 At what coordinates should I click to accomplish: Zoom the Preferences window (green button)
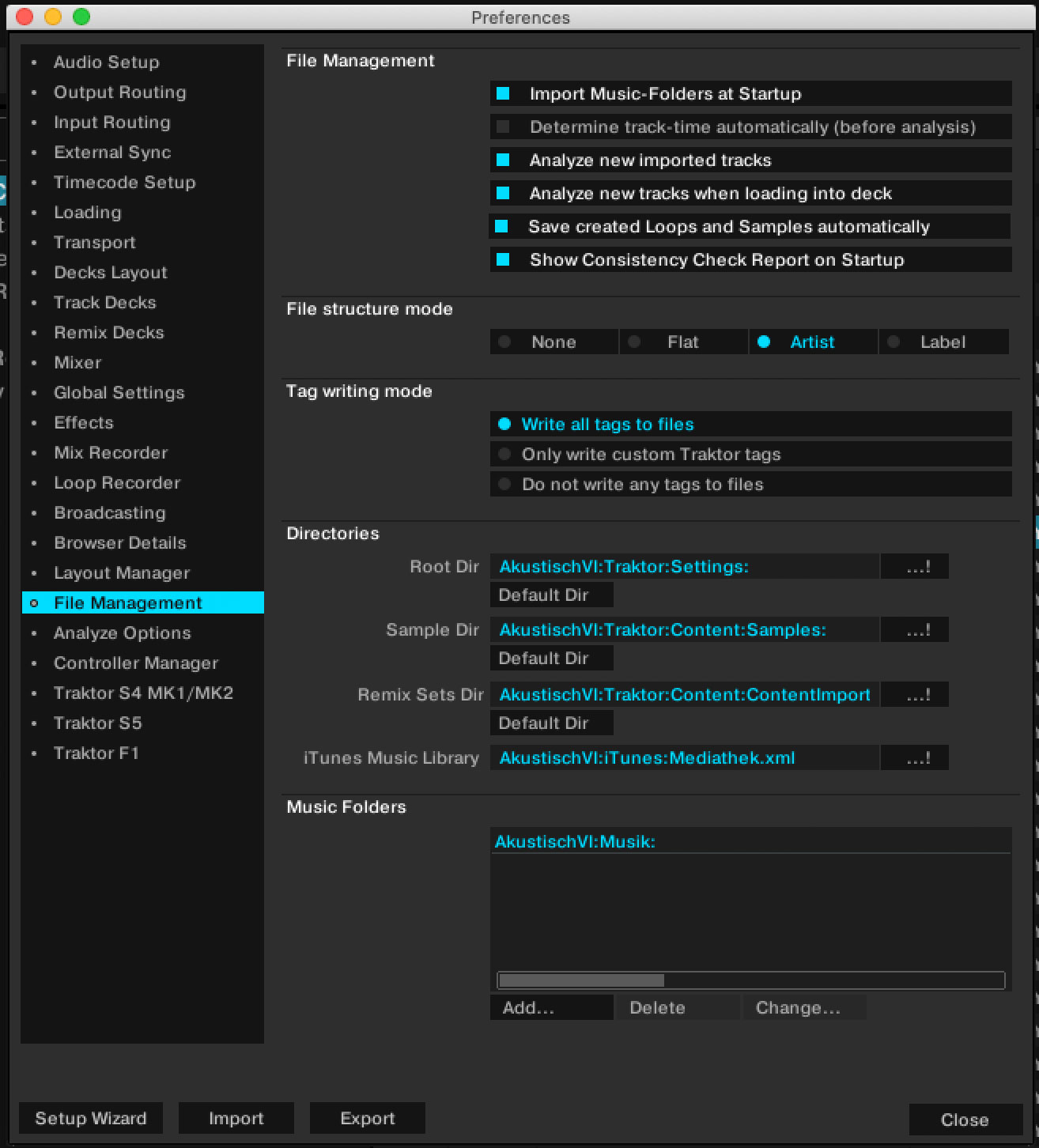coord(81,17)
